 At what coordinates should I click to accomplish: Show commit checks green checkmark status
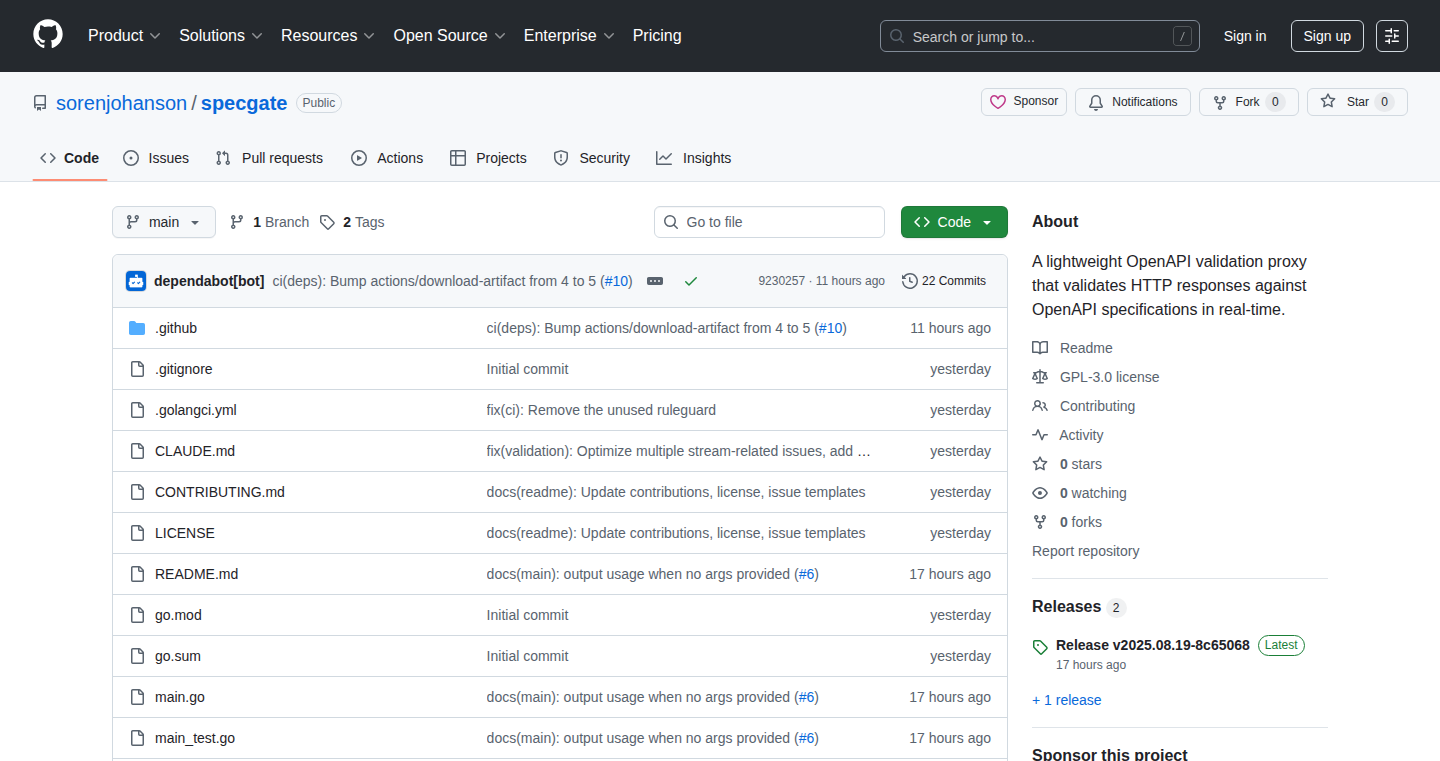tap(690, 281)
